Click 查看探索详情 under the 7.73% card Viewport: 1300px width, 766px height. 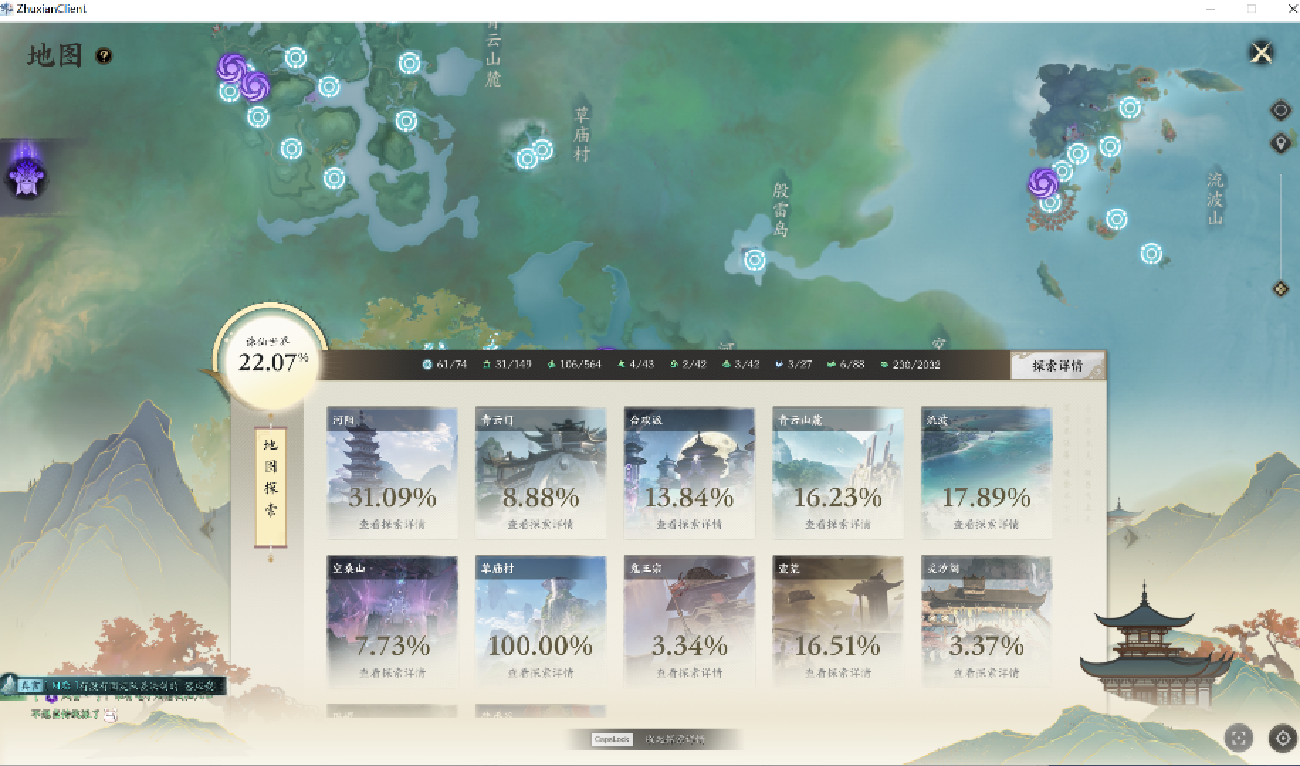pos(392,673)
